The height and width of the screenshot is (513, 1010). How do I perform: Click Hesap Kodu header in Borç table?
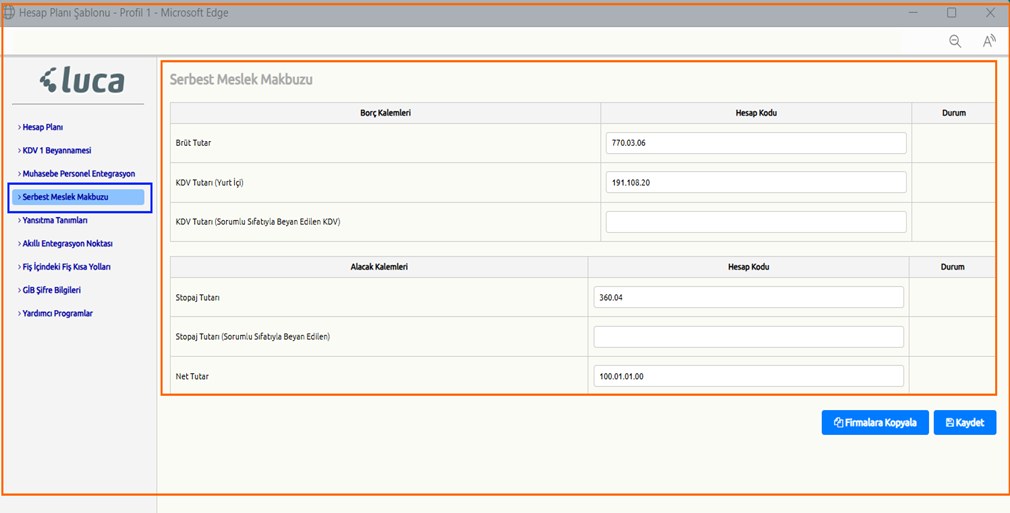[756, 113]
